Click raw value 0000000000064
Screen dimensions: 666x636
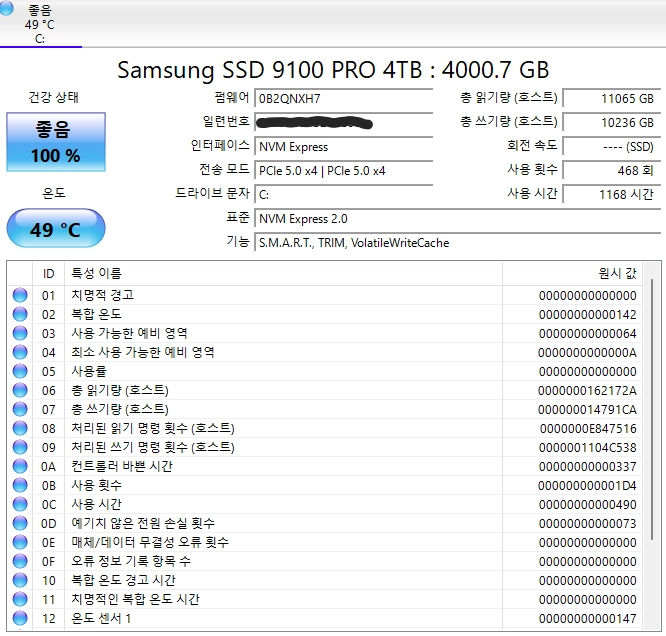coord(587,334)
